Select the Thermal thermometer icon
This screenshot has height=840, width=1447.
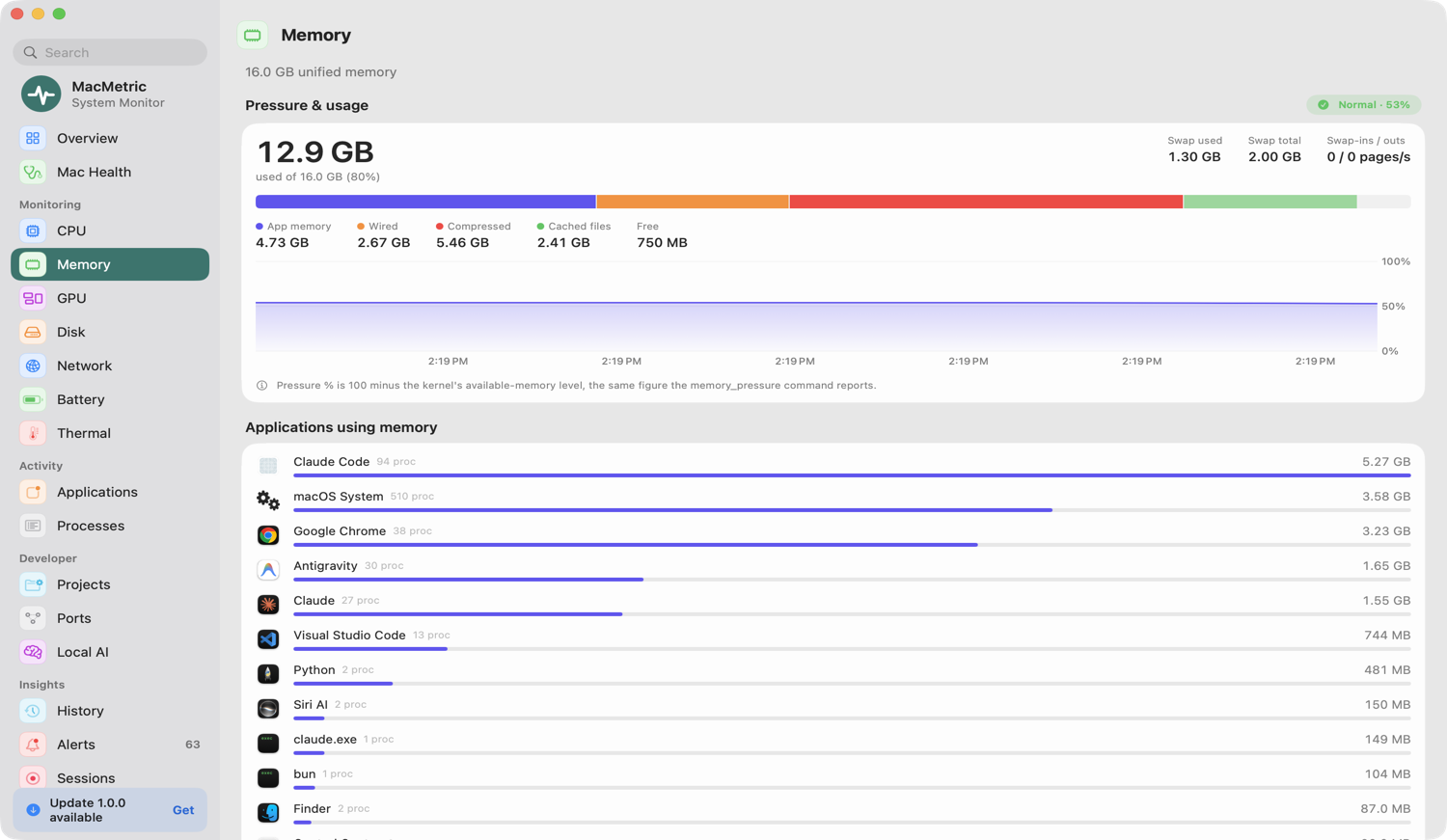(33, 434)
